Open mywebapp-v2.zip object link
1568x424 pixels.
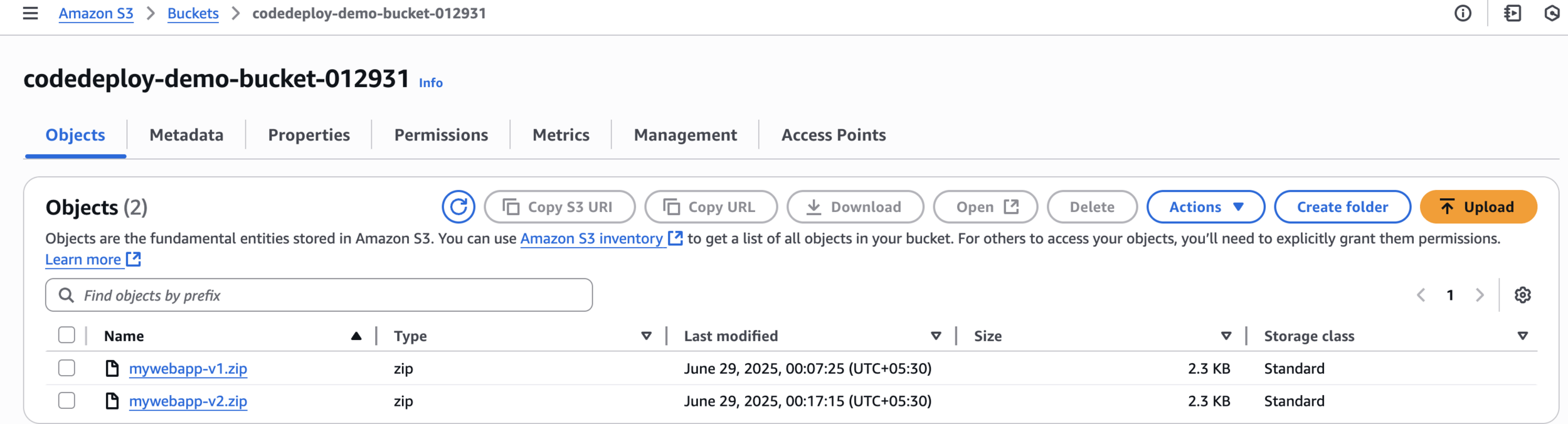tap(188, 401)
